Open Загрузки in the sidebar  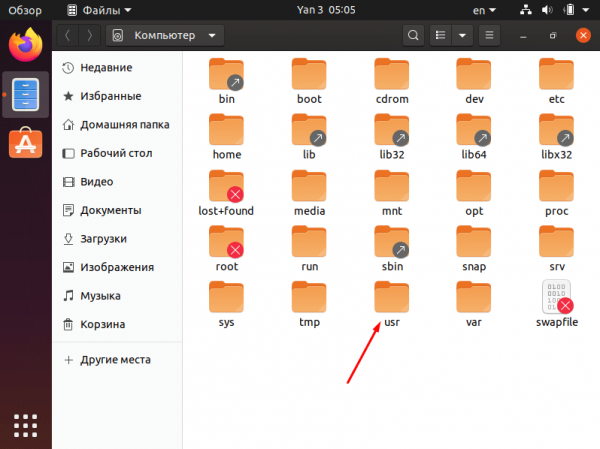click(x=117, y=239)
